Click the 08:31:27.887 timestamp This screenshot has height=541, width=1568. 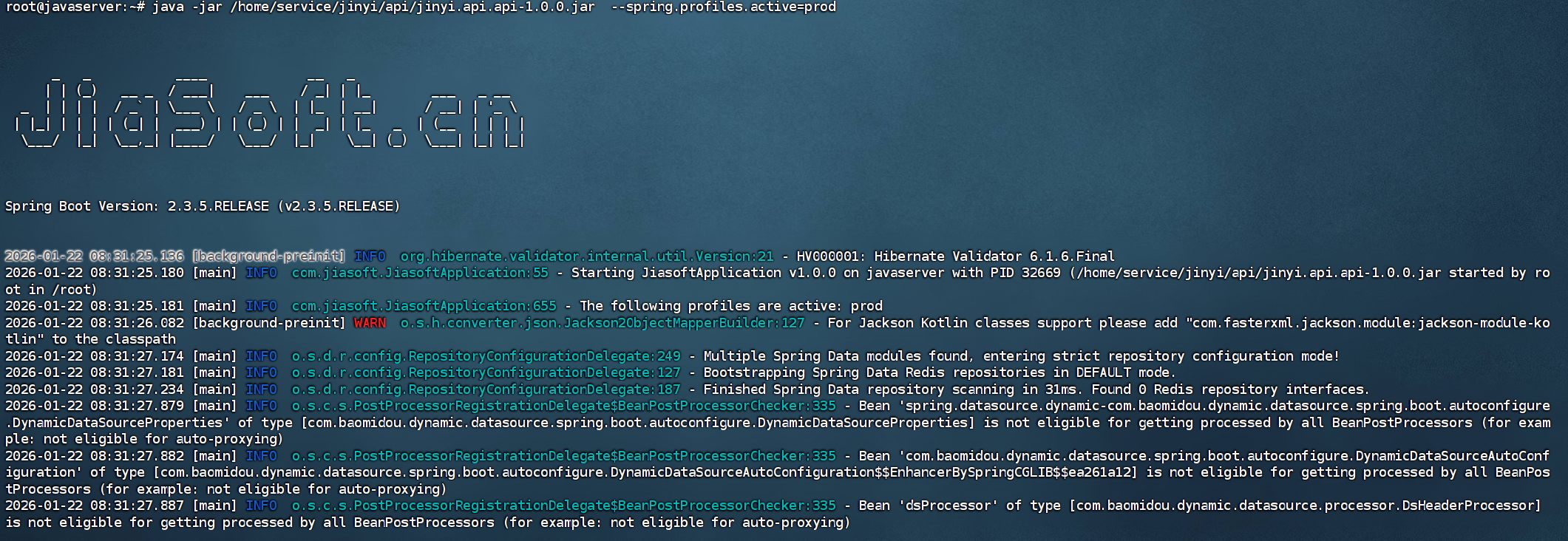(137, 506)
